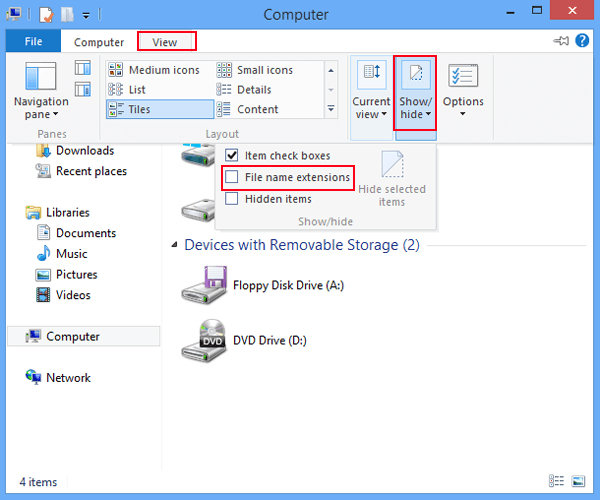The height and width of the screenshot is (500, 600).
Task: Select the Content layout
Action: tap(247, 109)
